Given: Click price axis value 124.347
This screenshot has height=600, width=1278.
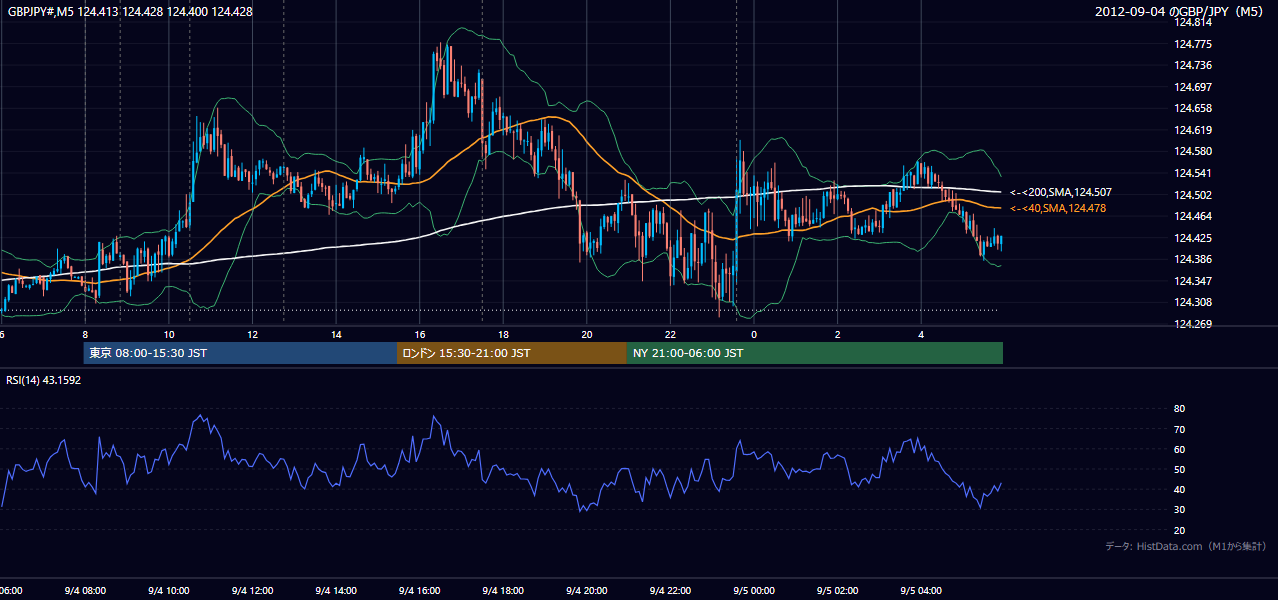Looking at the screenshot, I should tap(1194, 281).
